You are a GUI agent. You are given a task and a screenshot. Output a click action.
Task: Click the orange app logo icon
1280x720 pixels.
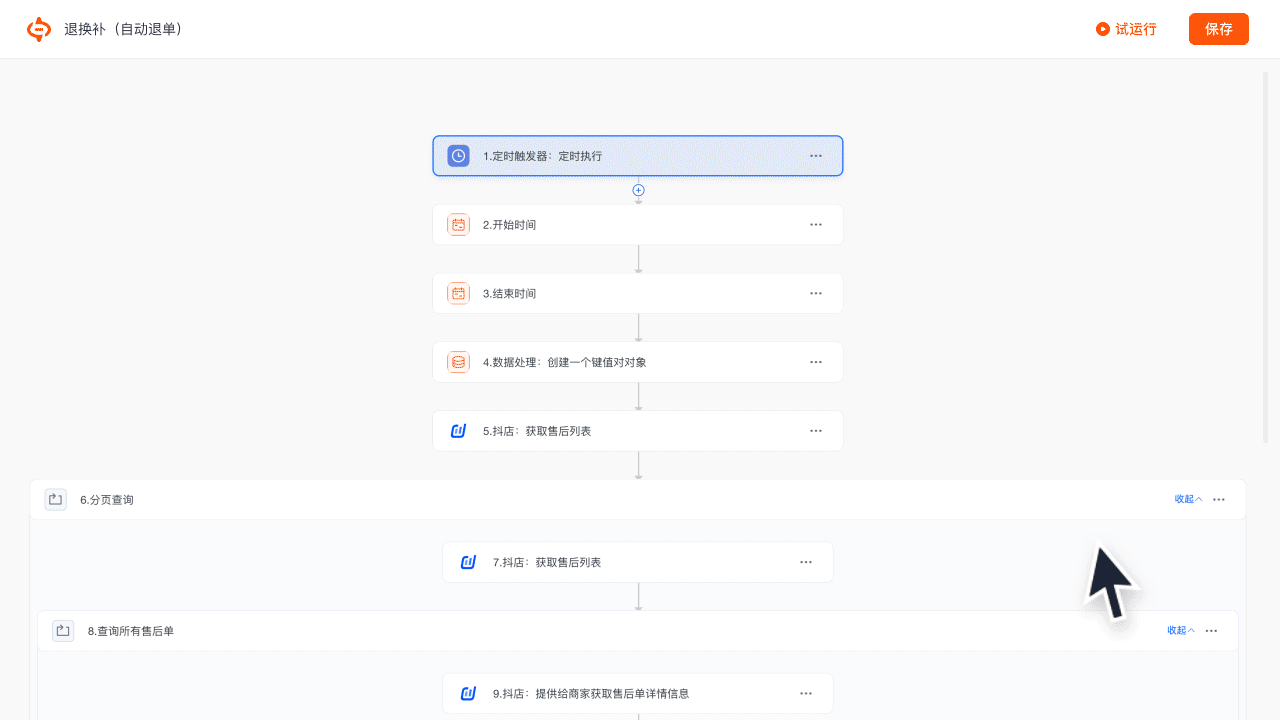coord(39,29)
